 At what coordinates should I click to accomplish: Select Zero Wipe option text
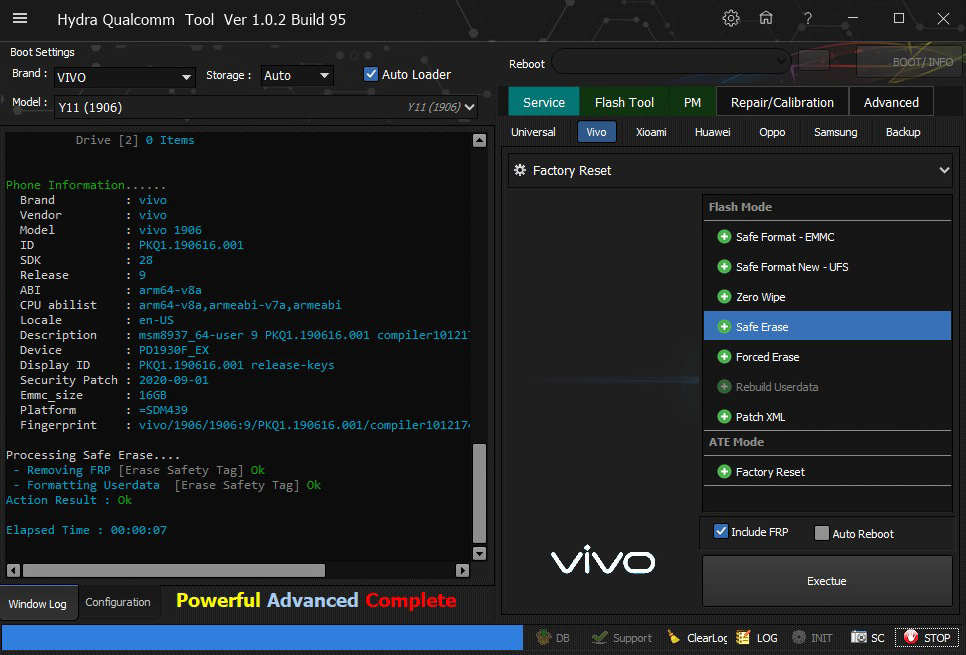pos(760,297)
